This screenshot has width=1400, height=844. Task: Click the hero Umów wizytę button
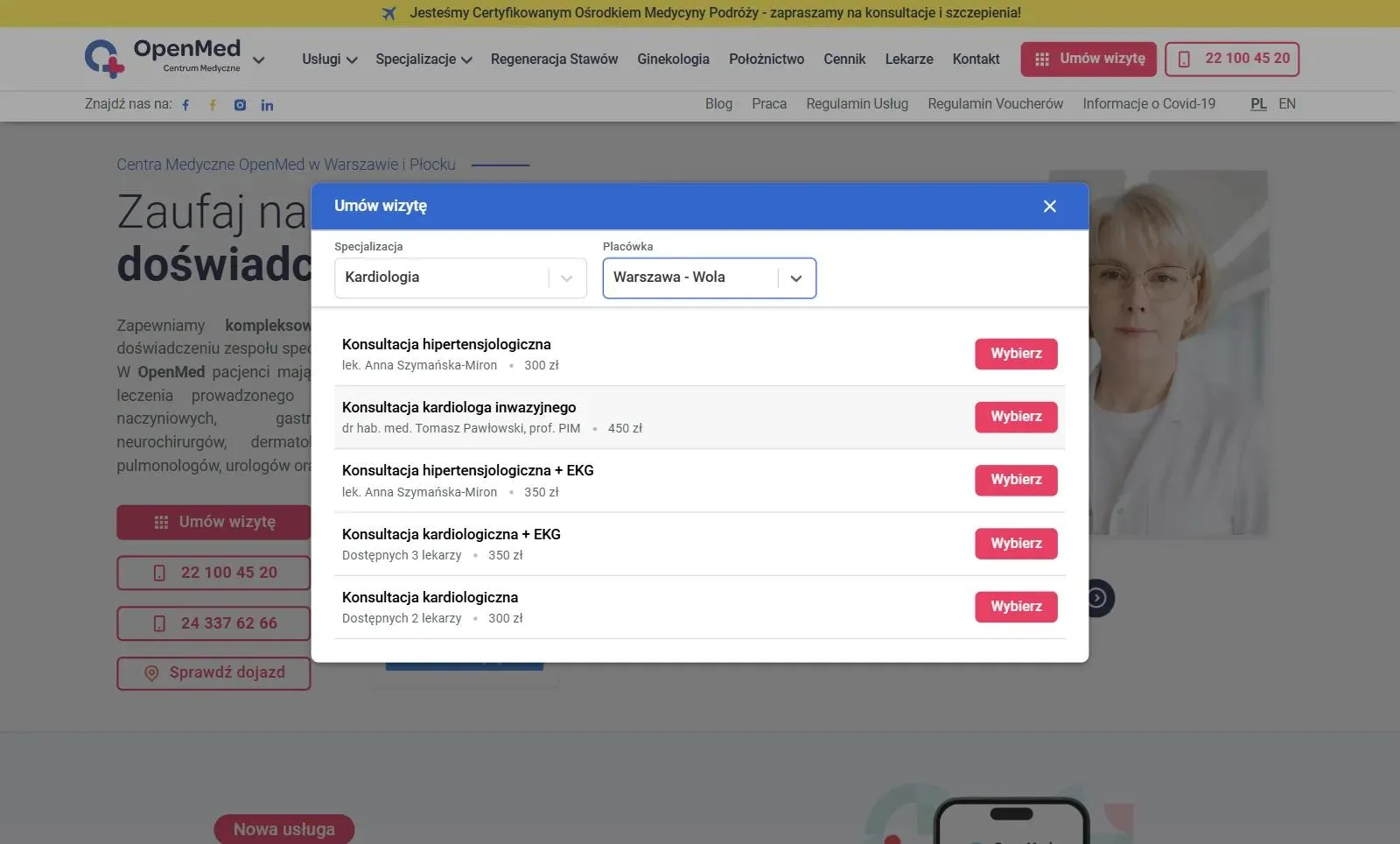213,522
